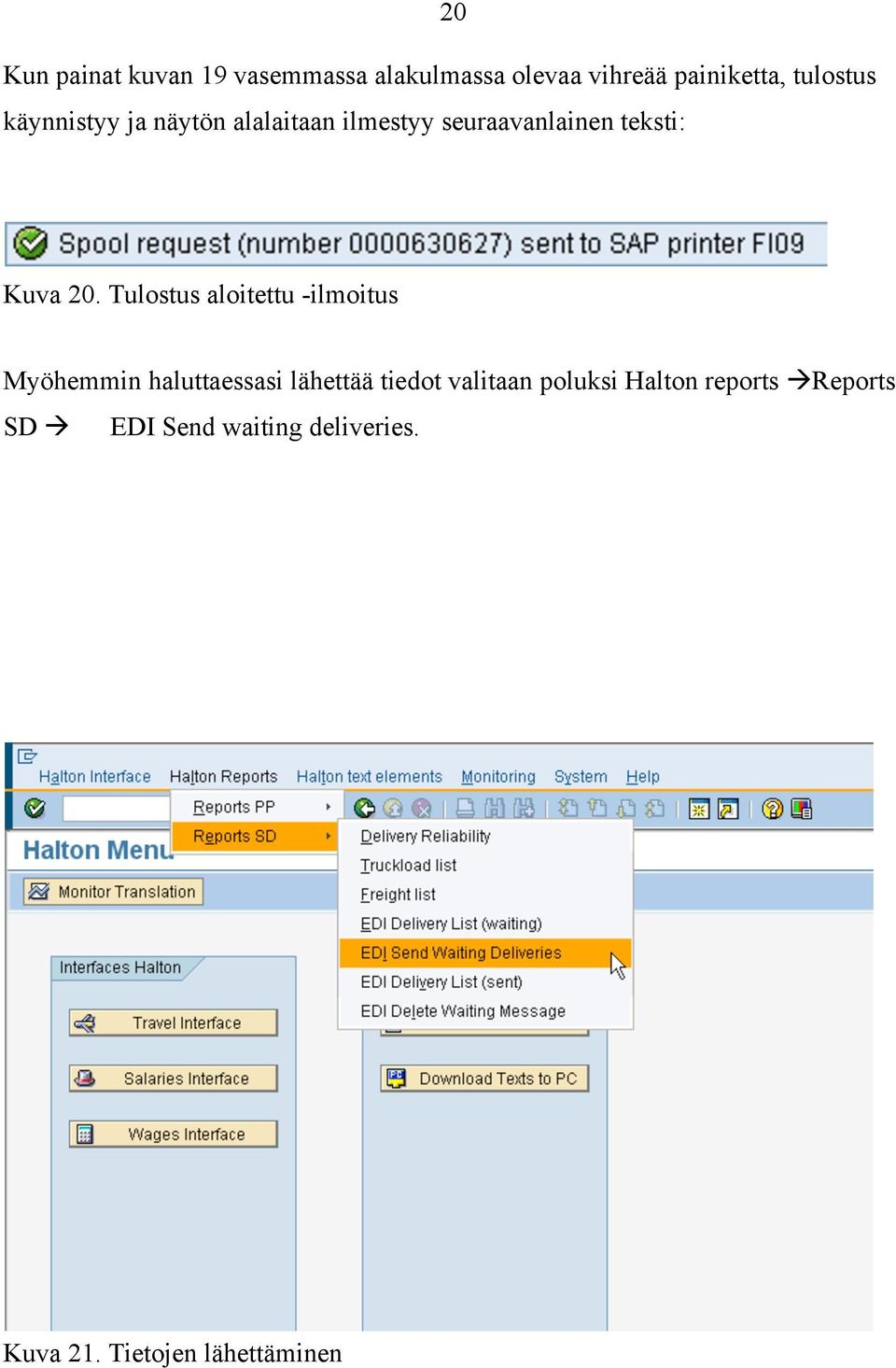
Task: Open the Halton Interface menu
Action: [x=94, y=776]
